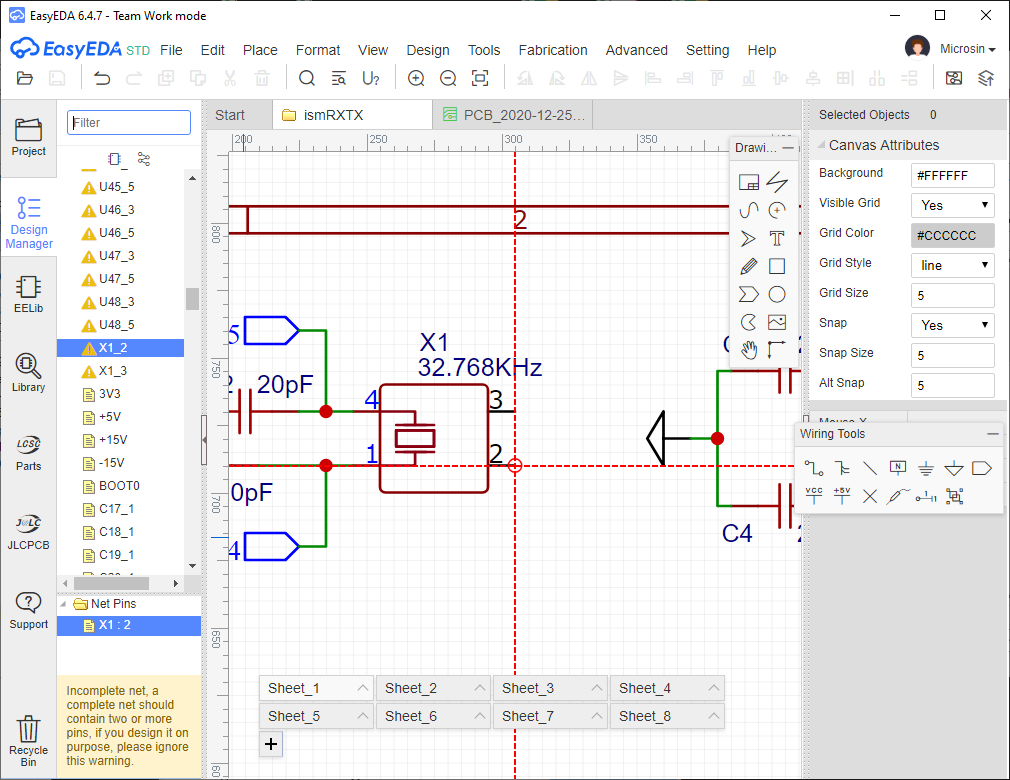Image resolution: width=1010 pixels, height=780 pixels.
Task: Click the Undo arrow in toolbar
Action: [102, 78]
